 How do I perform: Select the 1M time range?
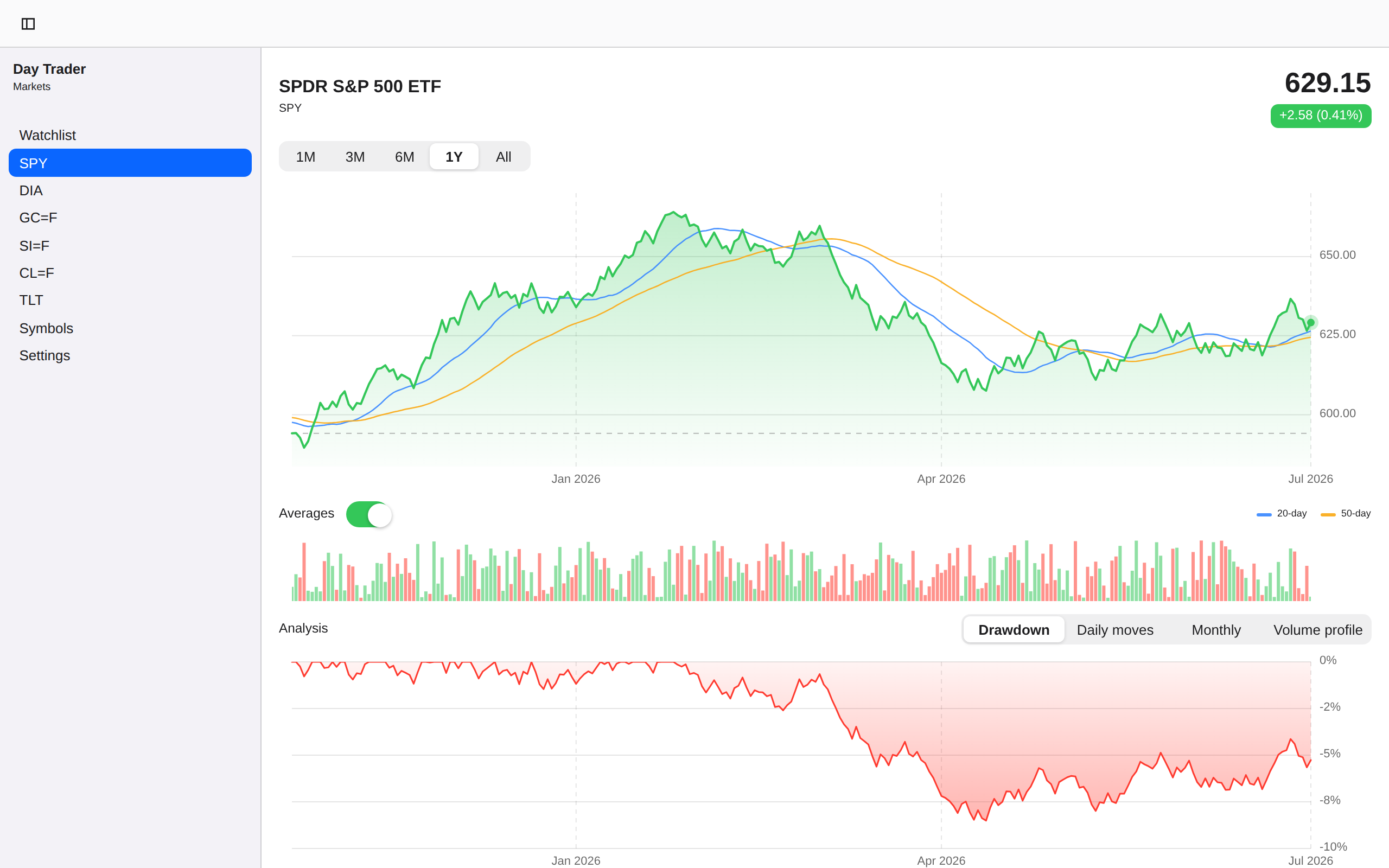(x=305, y=157)
